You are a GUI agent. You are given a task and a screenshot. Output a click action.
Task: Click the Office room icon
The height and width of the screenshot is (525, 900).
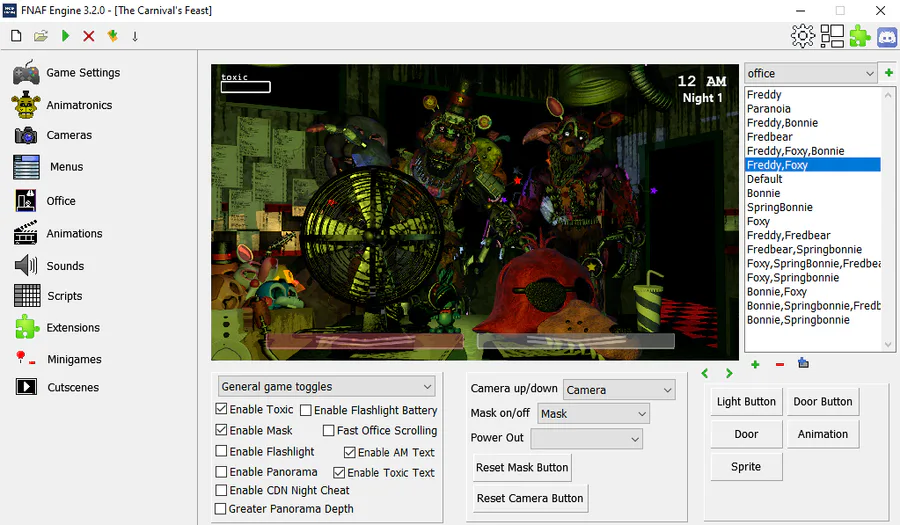tap(26, 201)
